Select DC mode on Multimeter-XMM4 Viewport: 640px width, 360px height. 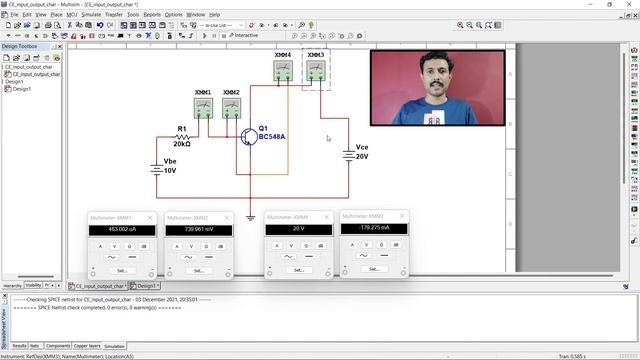[309, 256]
